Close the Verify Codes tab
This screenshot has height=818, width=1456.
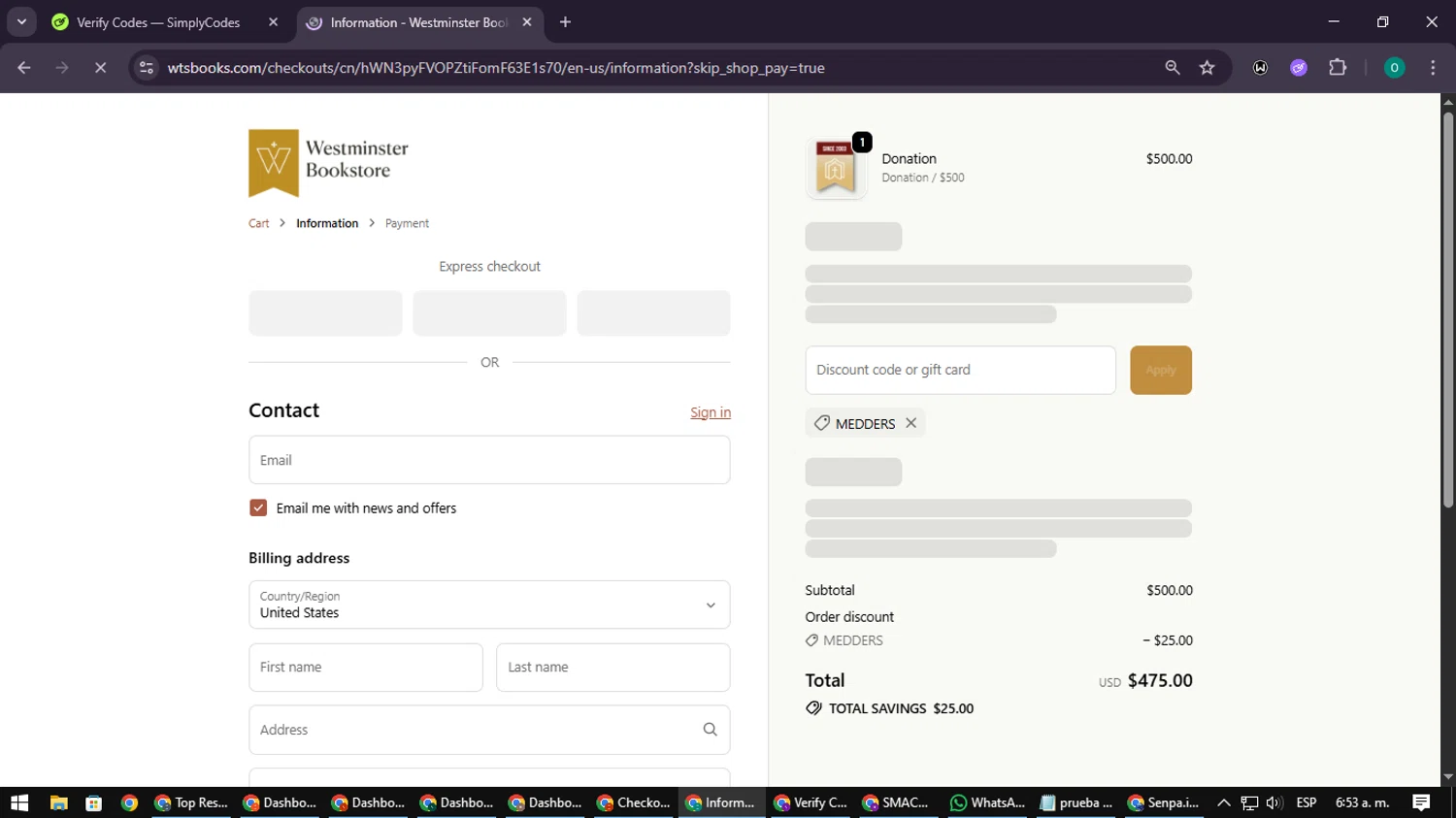273,22
